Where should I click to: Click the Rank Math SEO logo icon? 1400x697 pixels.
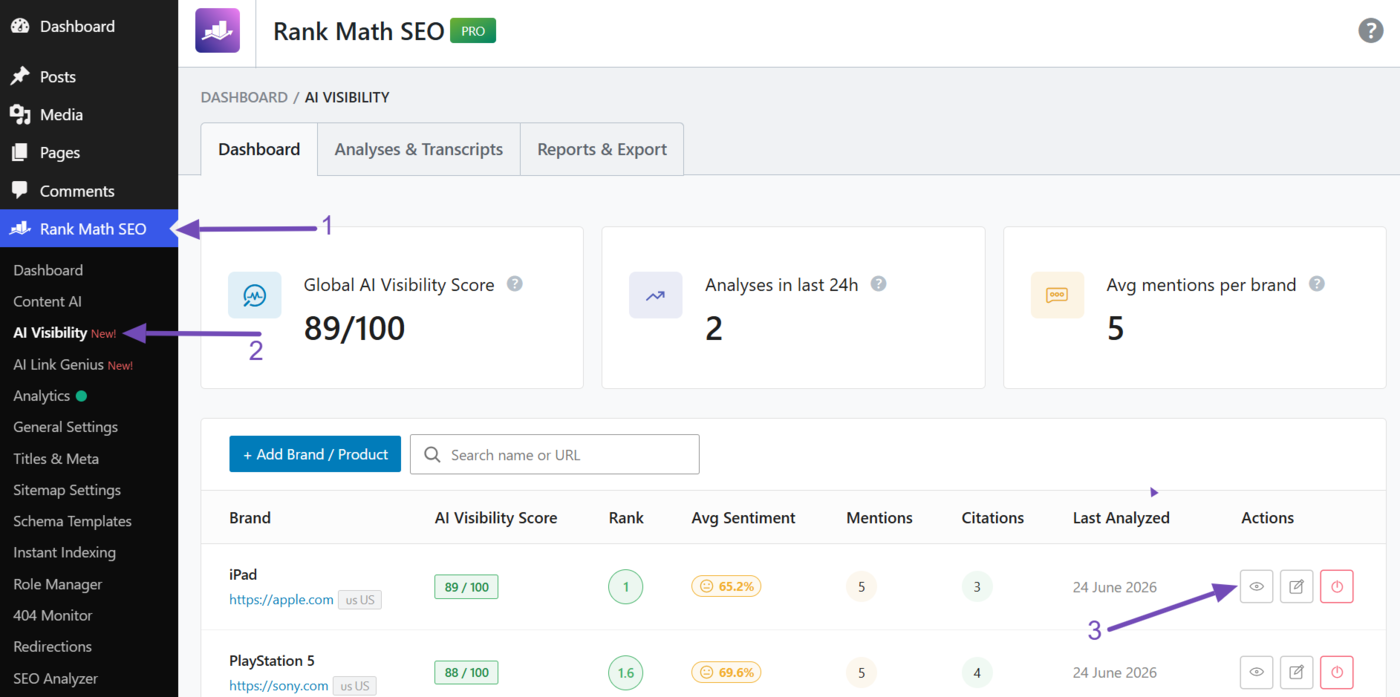[217, 30]
